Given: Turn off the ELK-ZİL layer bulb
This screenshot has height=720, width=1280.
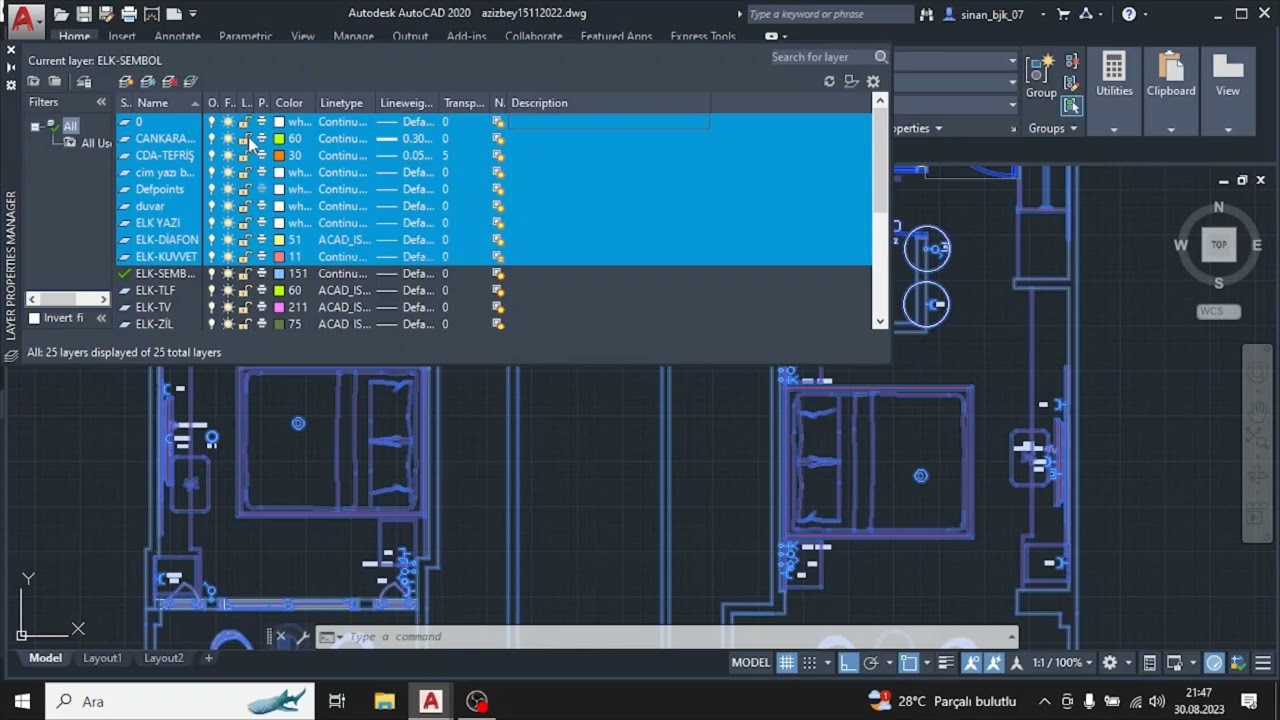Looking at the screenshot, I should (x=211, y=324).
